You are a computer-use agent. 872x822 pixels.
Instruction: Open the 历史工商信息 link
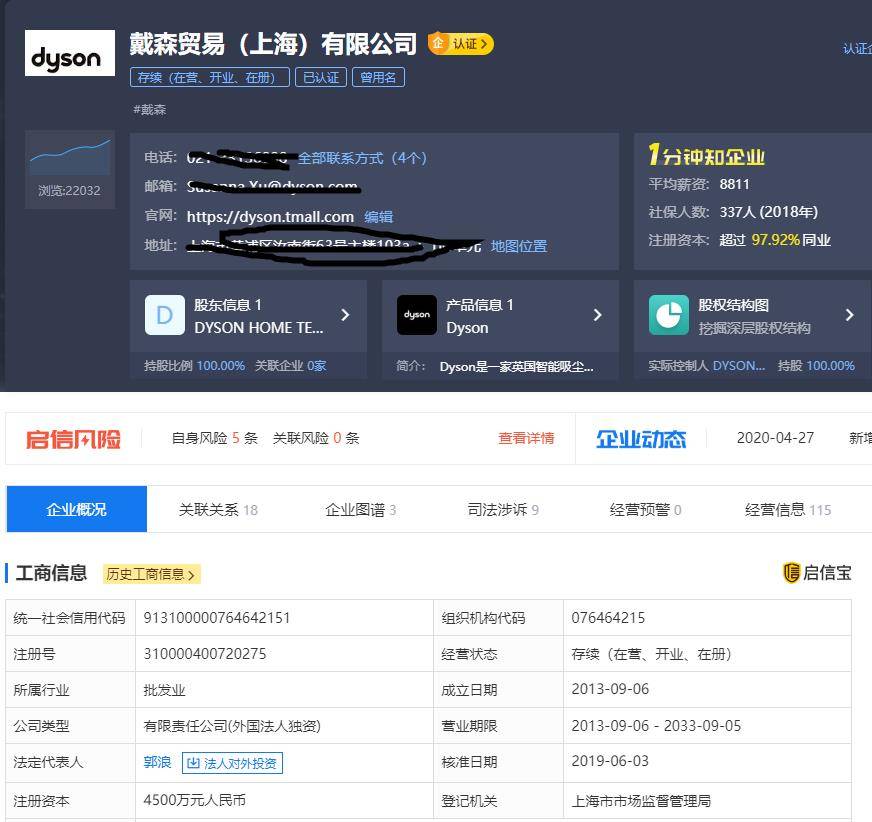point(151,574)
